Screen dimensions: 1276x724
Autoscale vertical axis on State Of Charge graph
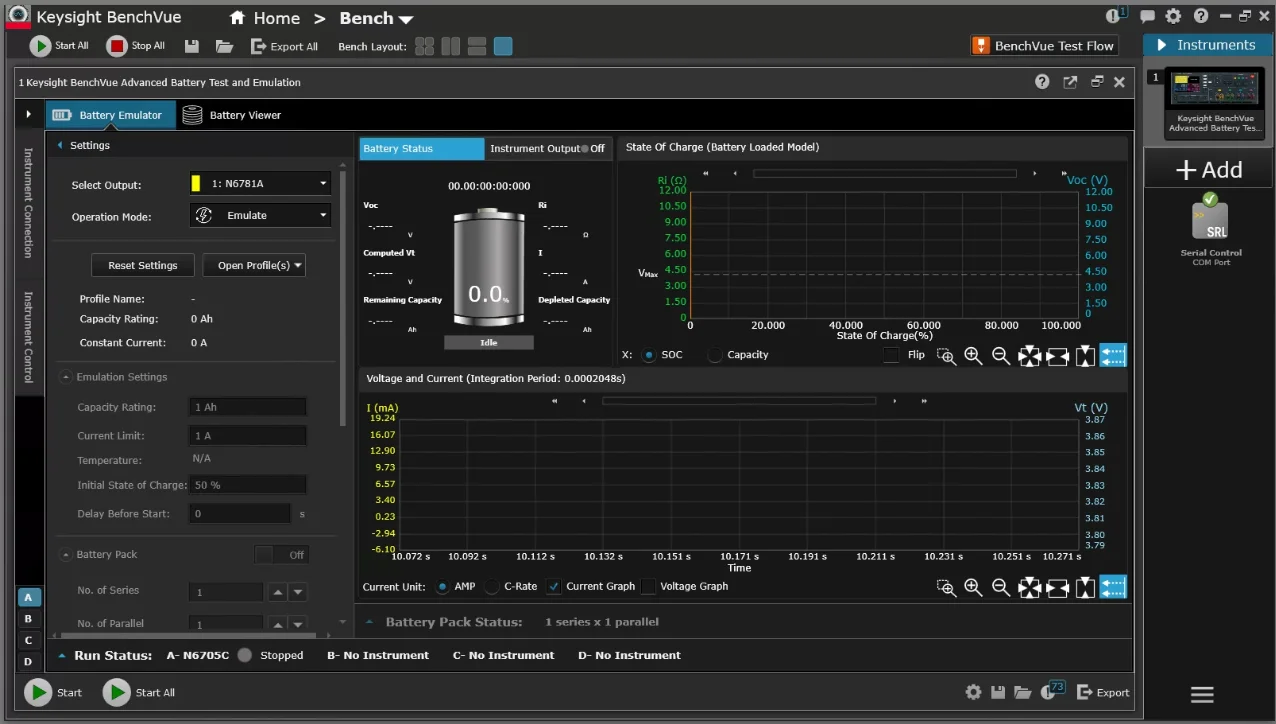click(1085, 356)
